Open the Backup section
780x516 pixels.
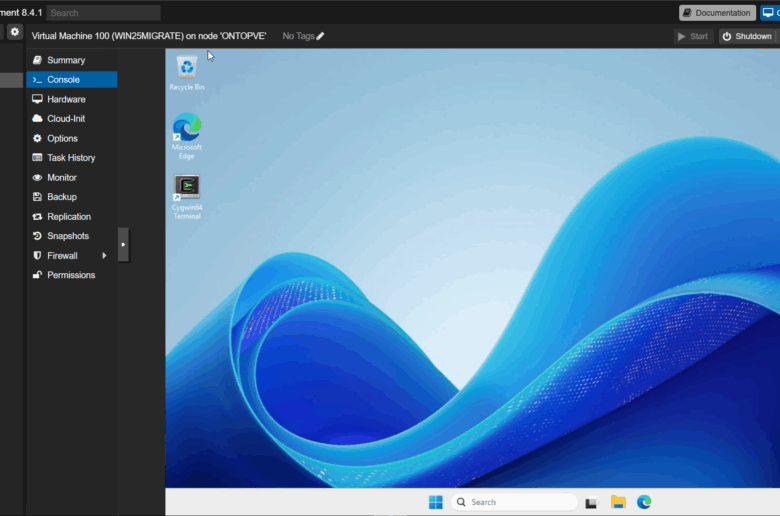(x=72, y=197)
